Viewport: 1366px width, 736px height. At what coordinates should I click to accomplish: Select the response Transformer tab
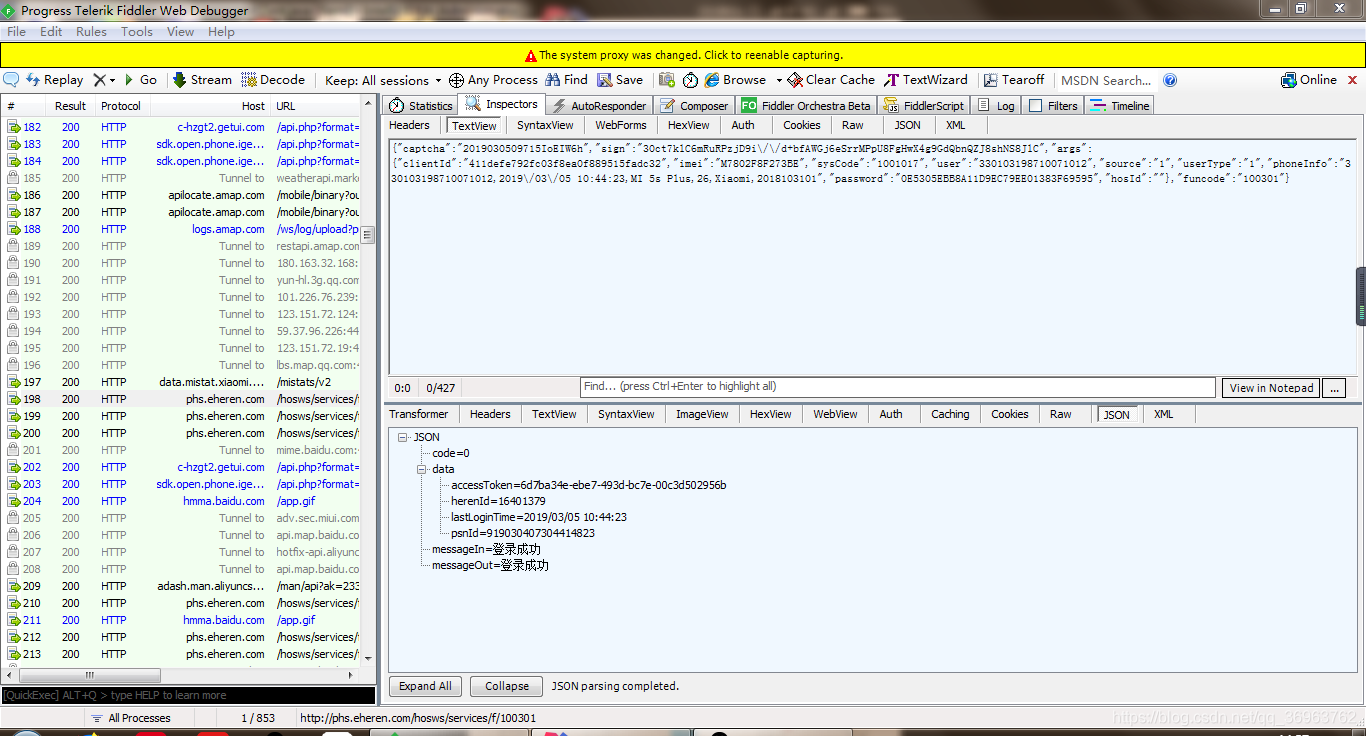(x=419, y=414)
